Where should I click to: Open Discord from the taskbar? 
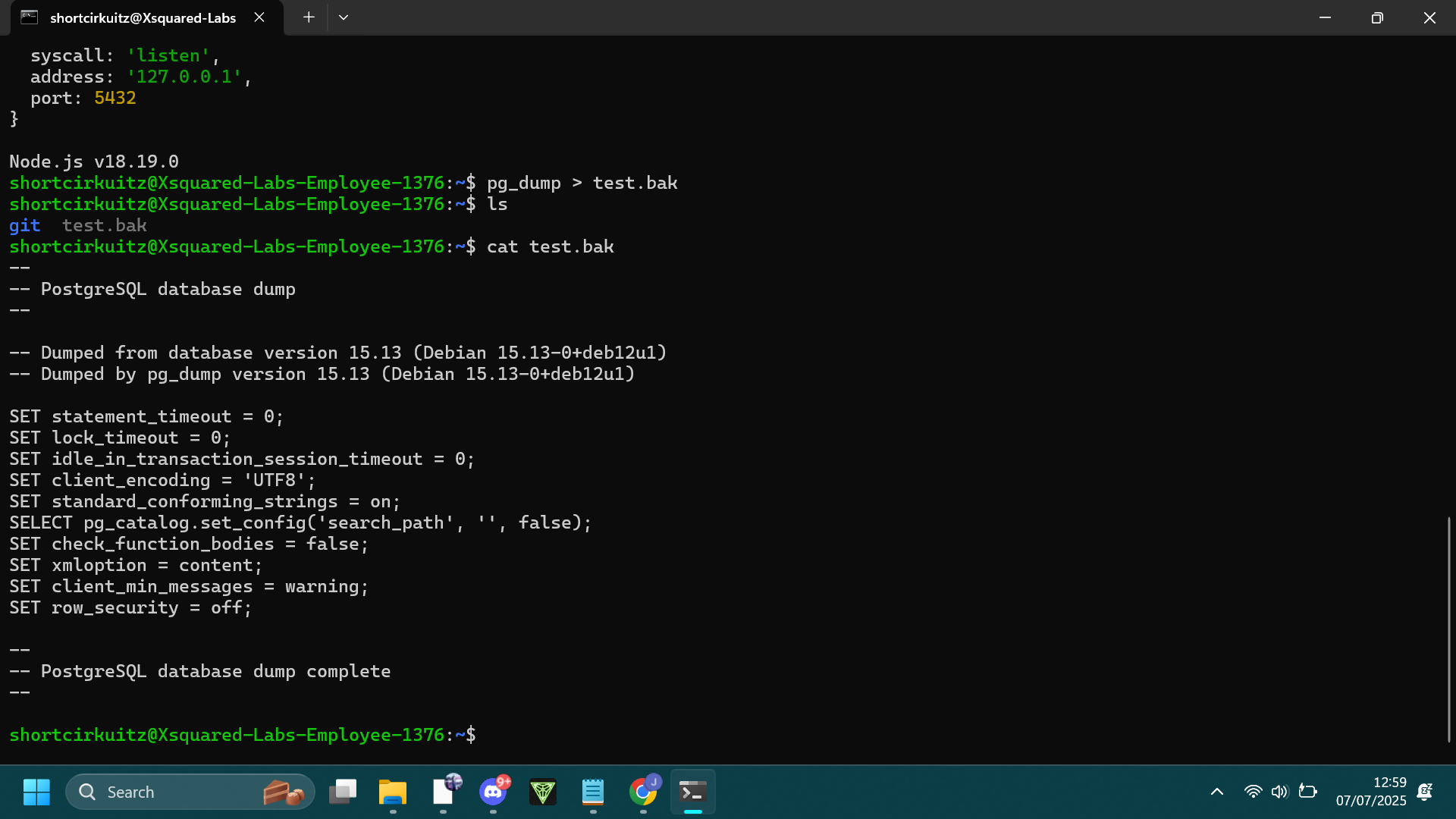494,792
